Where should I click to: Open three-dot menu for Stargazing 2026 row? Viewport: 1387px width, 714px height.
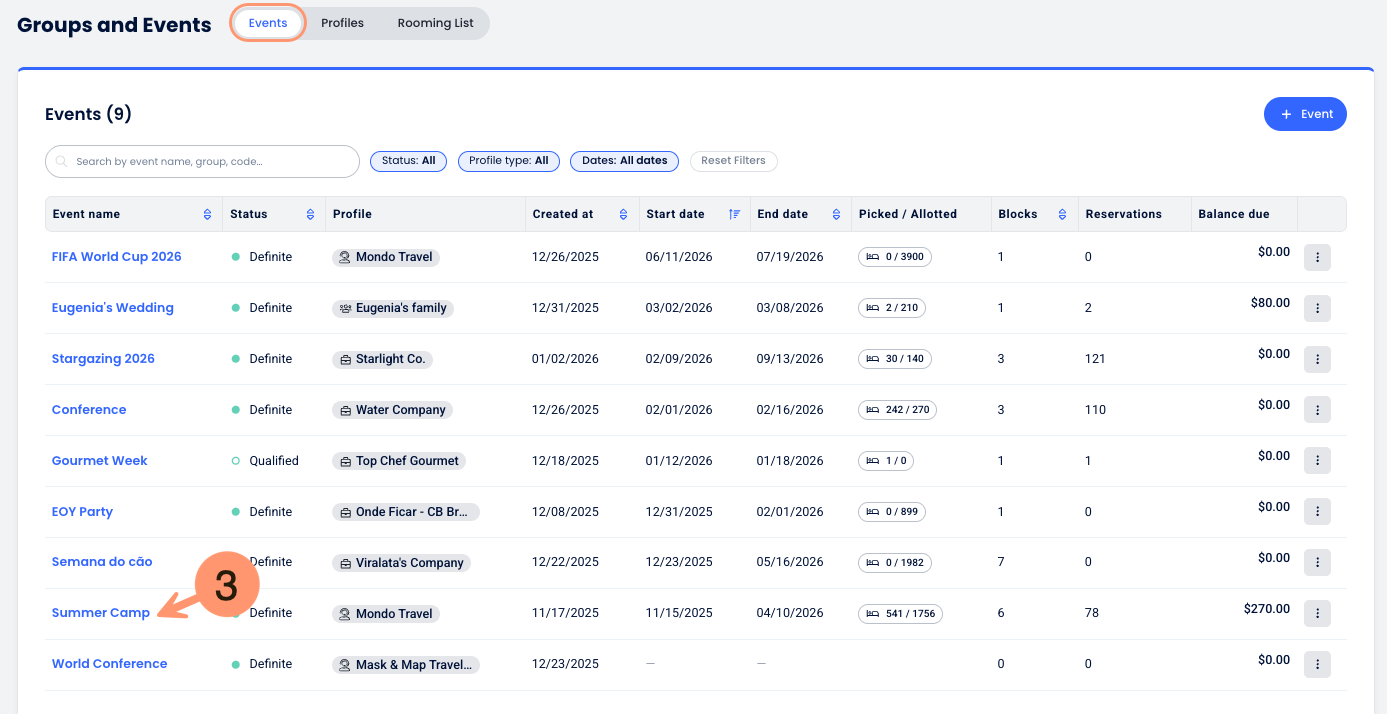(x=1317, y=359)
